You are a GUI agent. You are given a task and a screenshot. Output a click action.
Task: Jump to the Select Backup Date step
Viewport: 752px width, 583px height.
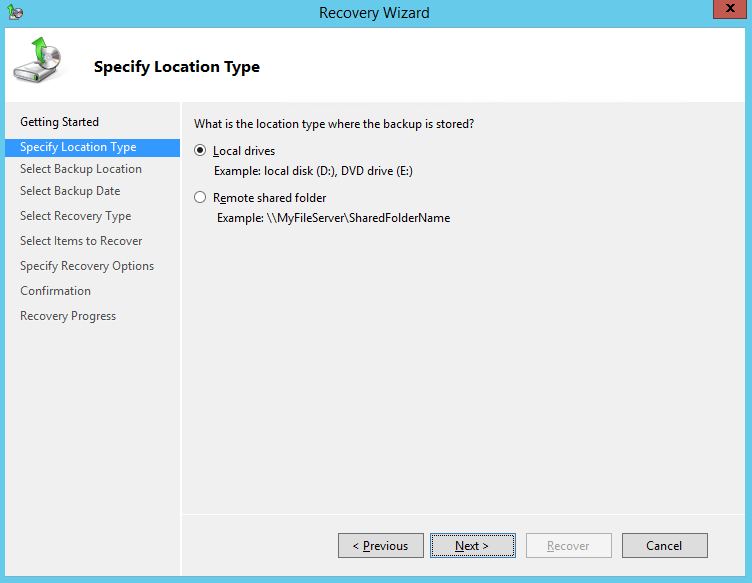(x=70, y=191)
